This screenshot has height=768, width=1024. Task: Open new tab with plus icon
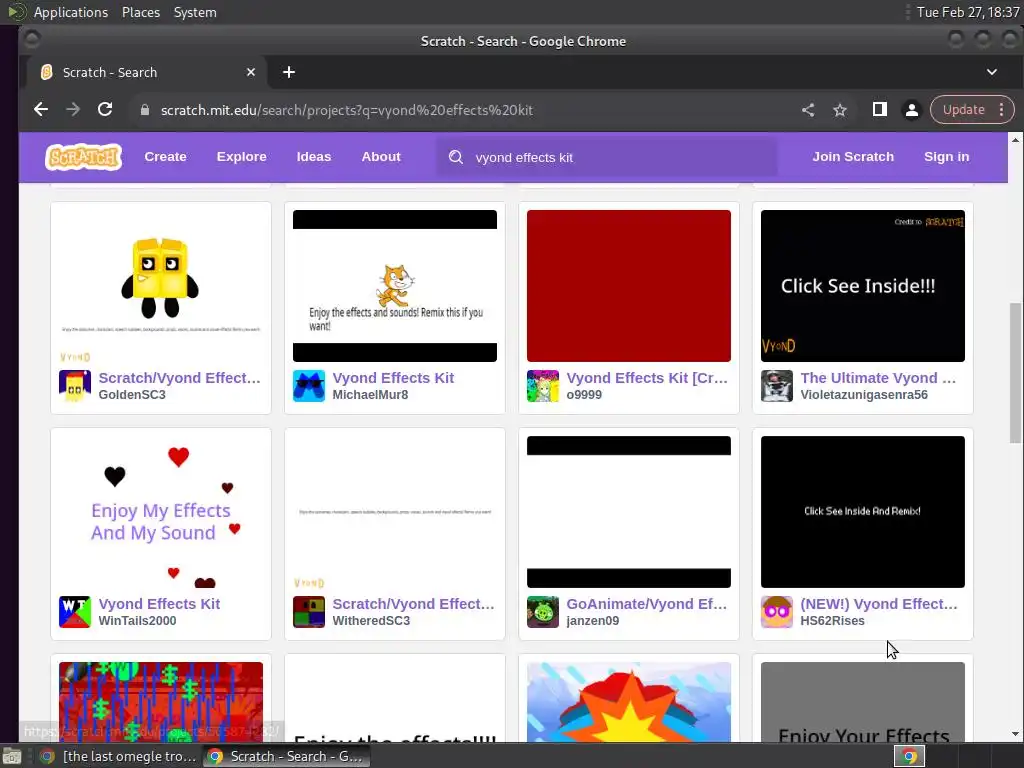(x=289, y=72)
